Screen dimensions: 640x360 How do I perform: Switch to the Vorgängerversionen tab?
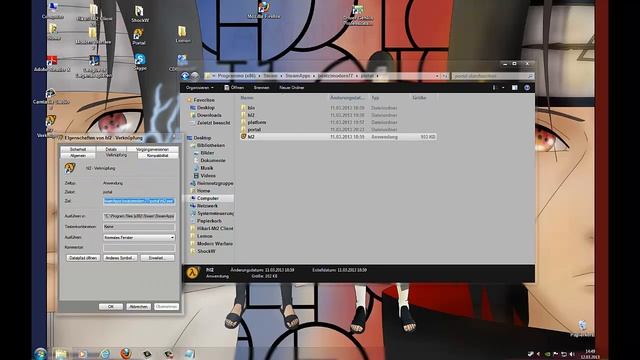[152, 149]
